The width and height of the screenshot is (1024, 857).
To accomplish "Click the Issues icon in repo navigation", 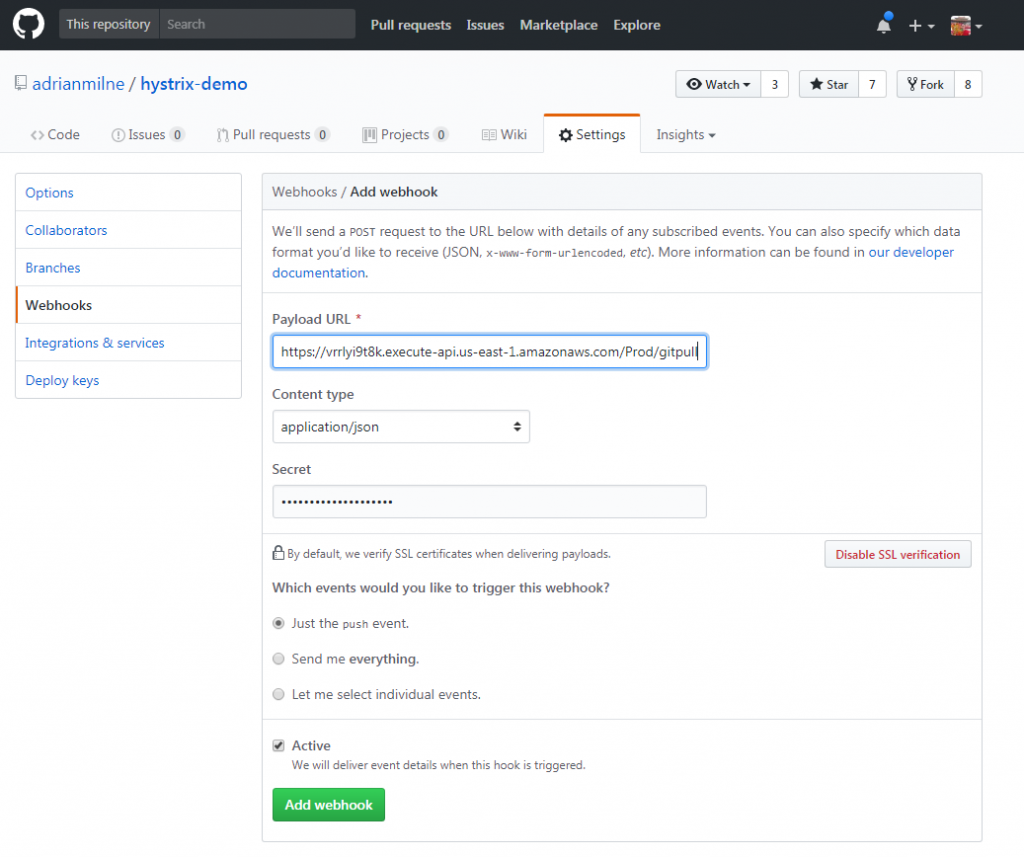I will point(117,133).
